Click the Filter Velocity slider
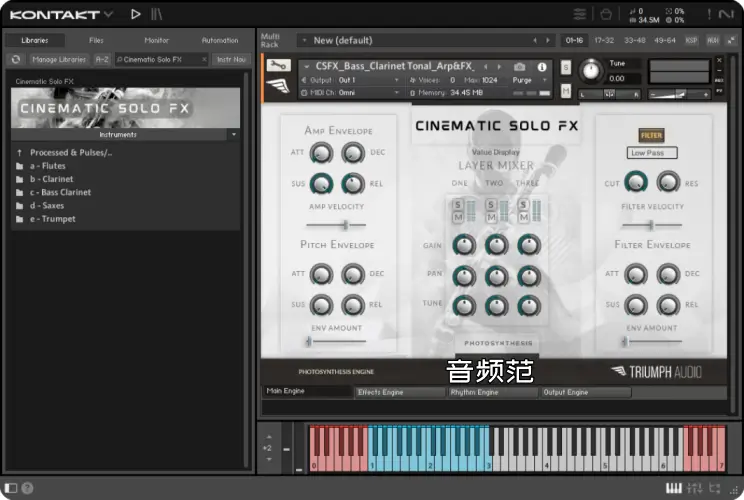The height and width of the screenshot is (500, 744). (x=652, y=225)
